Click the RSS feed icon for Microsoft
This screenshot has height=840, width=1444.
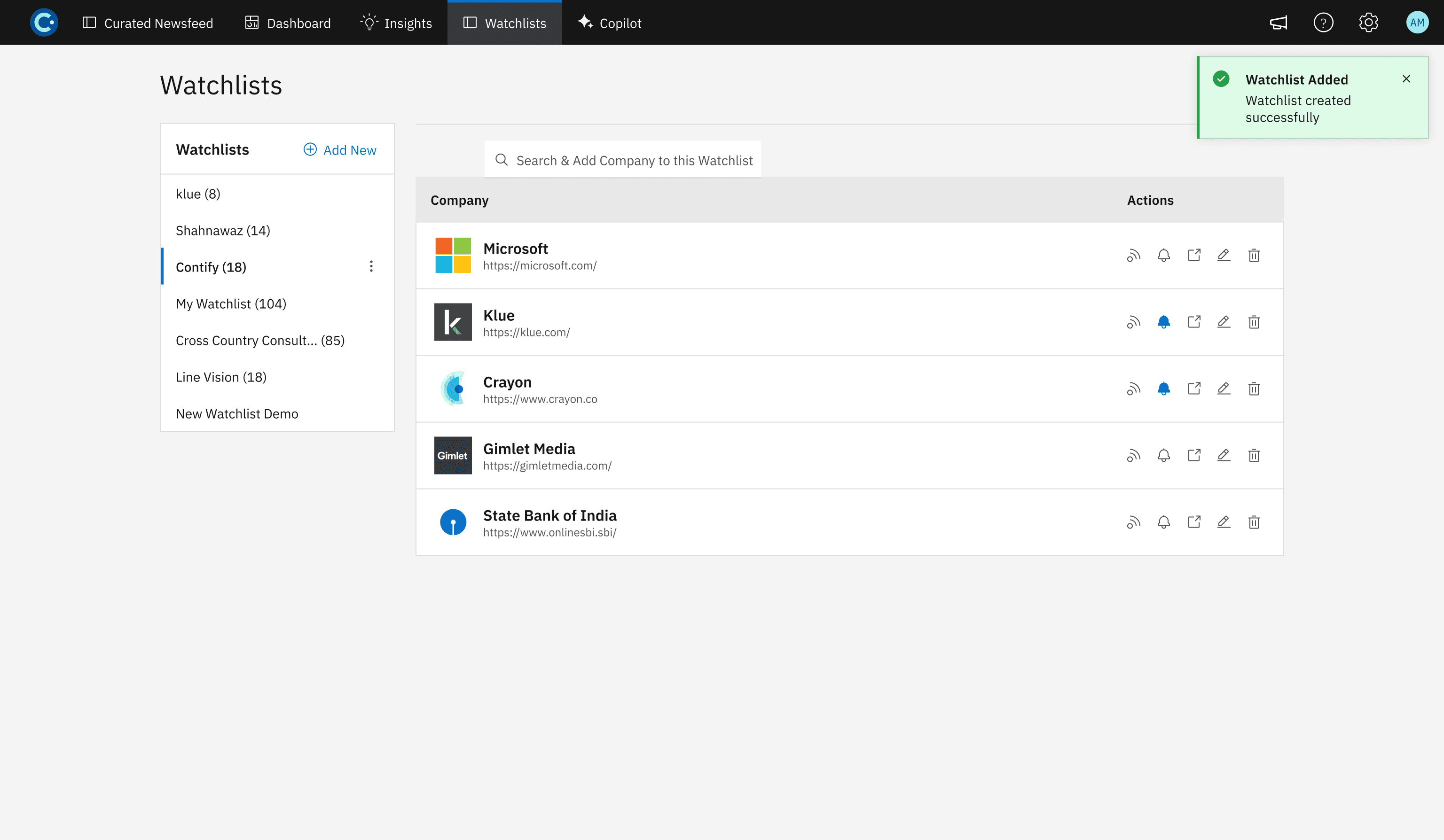(1133, 256)
